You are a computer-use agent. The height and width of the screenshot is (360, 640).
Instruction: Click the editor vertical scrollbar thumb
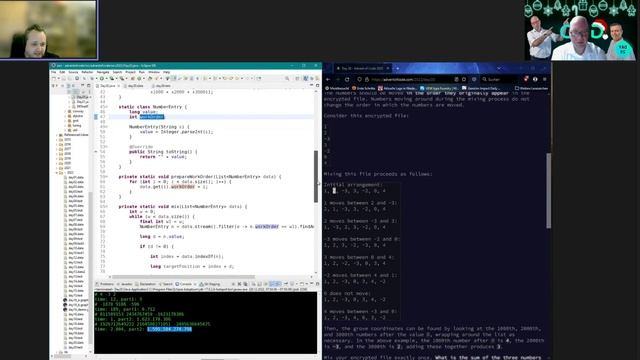pyautogui.click(x=316, y=176)
